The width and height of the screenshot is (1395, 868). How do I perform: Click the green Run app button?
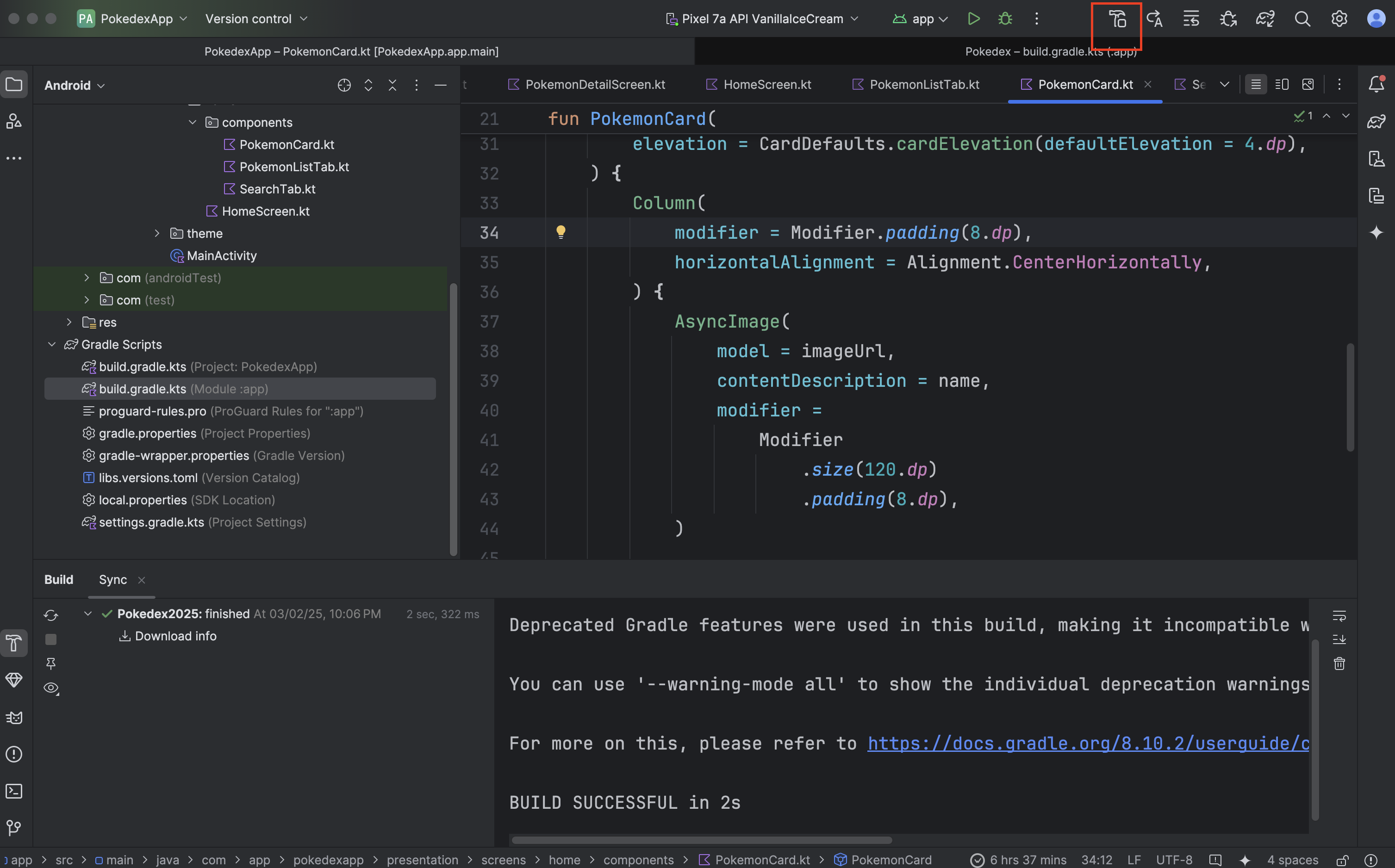[x=973, y=19]
